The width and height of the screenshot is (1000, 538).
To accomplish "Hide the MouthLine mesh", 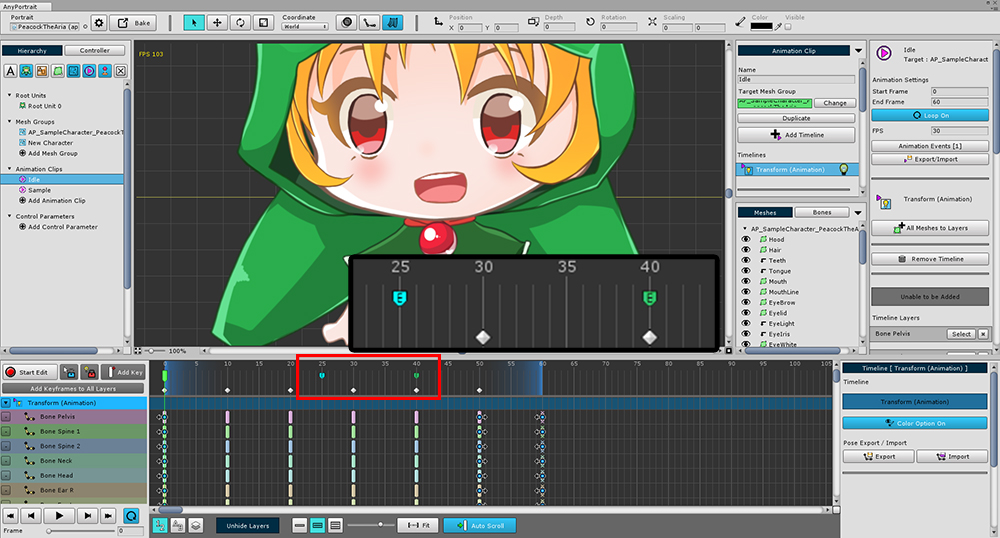I will 745,292.
